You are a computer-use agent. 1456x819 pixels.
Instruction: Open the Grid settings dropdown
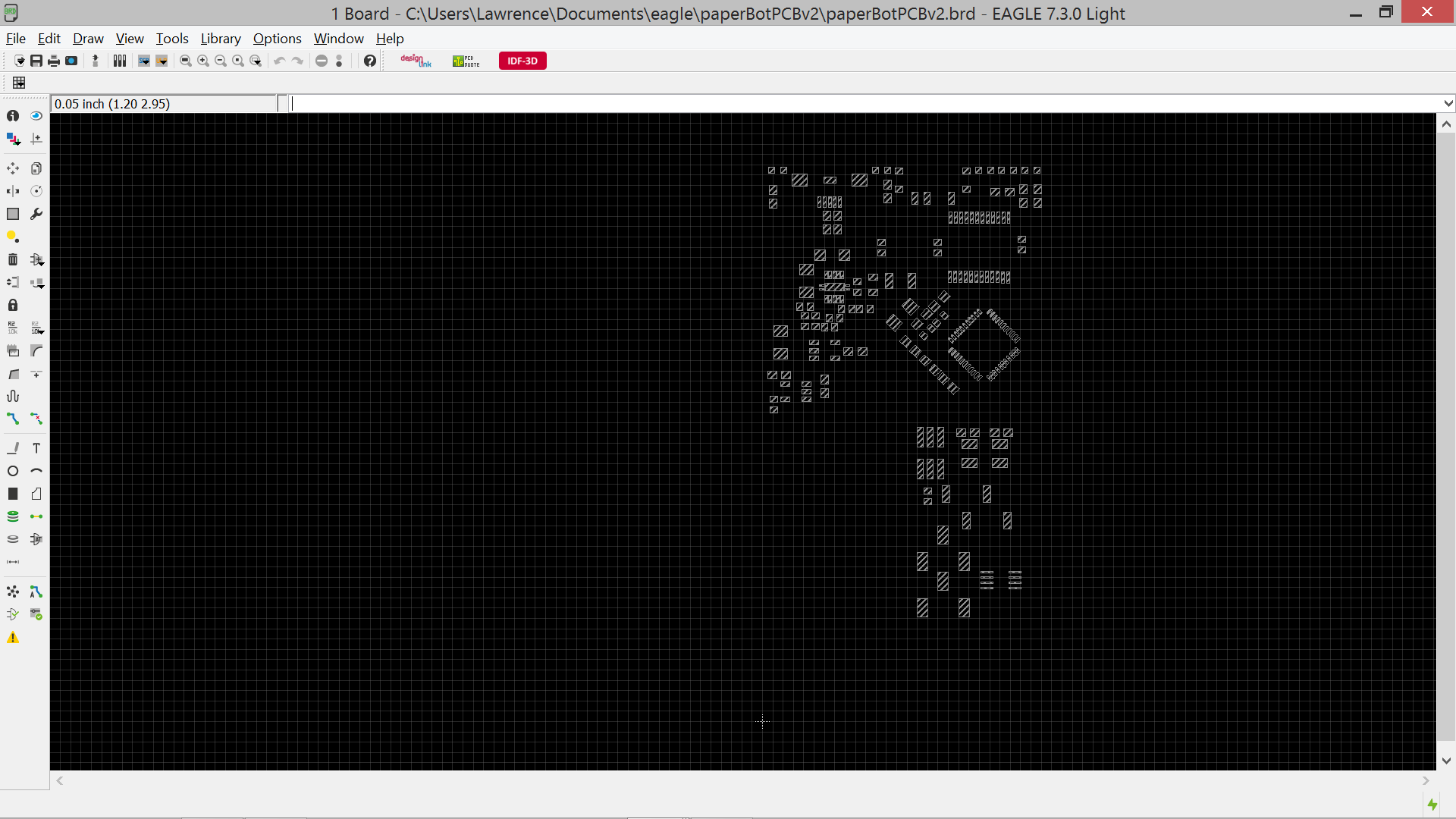click(x=19, y=83)
